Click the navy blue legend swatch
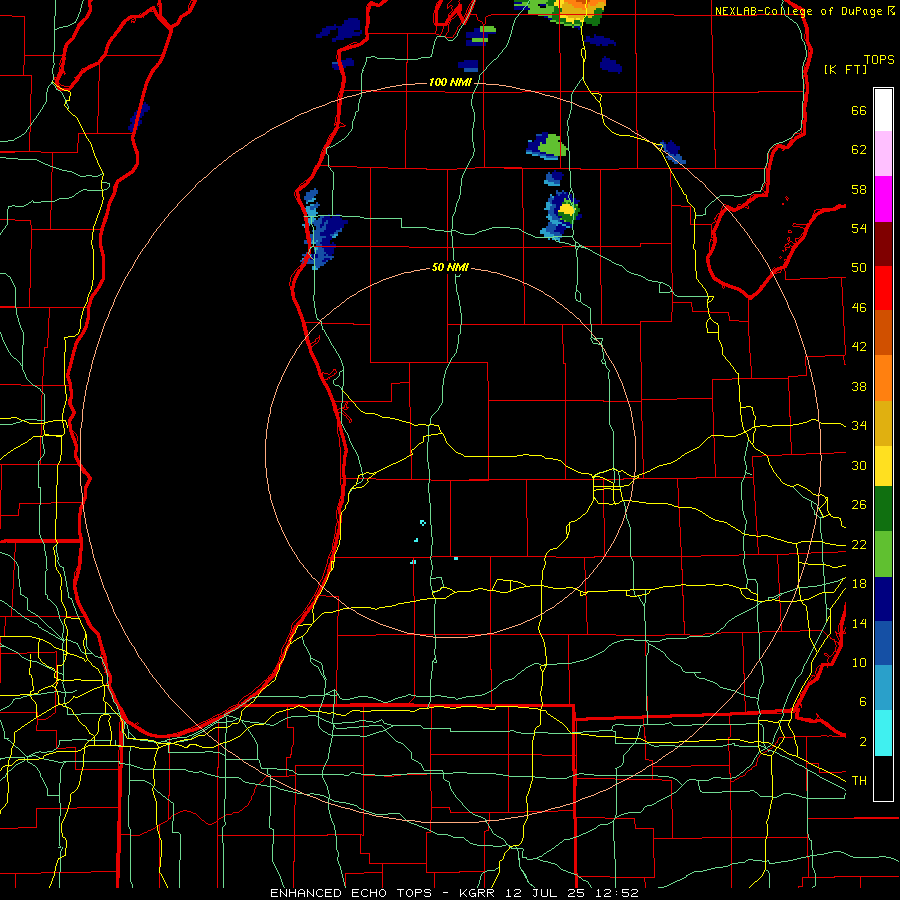This screenshot has width=900, height=900. click(883, 599)
